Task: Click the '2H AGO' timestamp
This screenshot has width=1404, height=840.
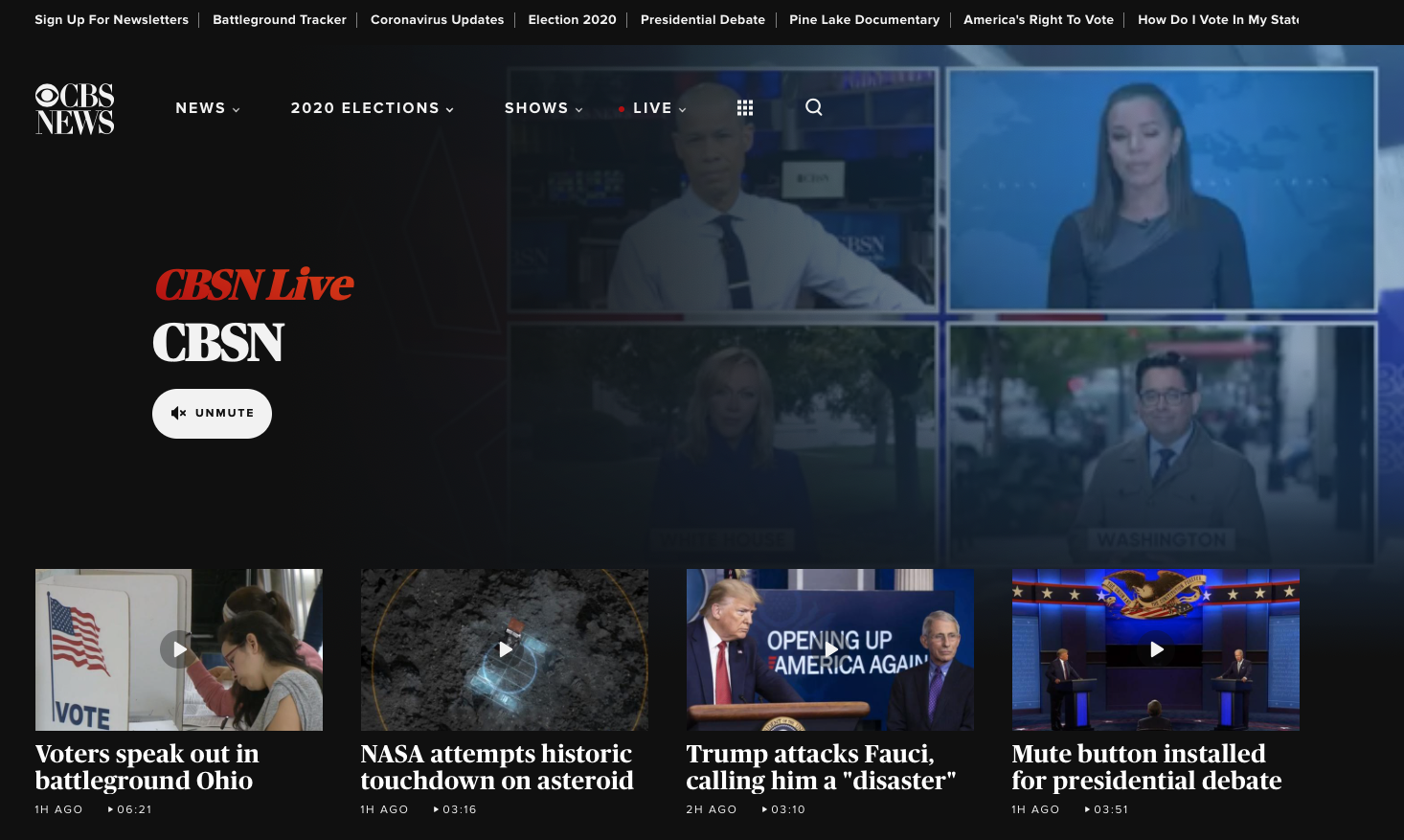Action: click(x=712, y=809)
